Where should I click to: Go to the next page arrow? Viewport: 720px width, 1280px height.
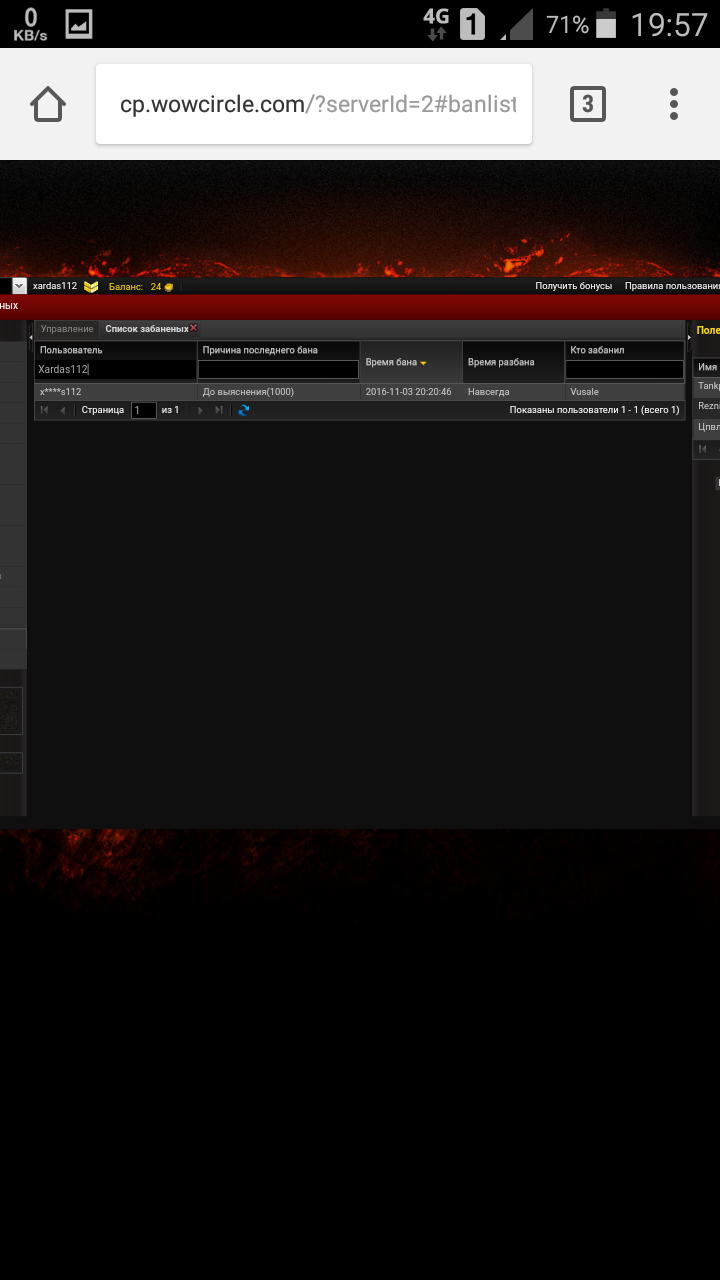point(200,410)
